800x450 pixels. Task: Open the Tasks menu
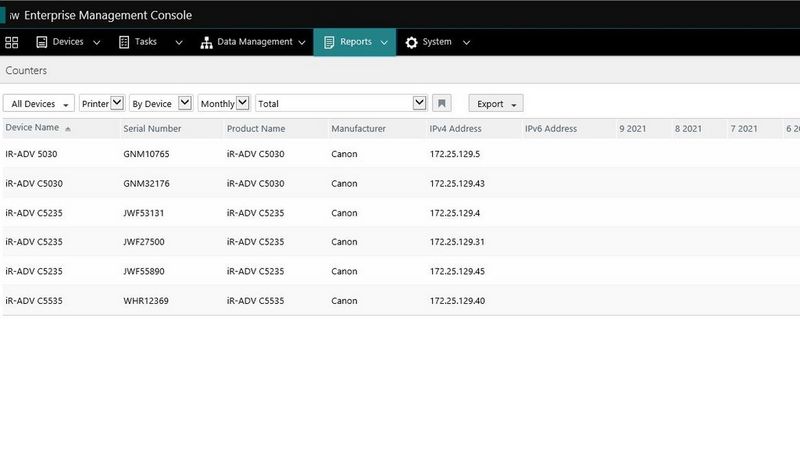coord(151,42)
